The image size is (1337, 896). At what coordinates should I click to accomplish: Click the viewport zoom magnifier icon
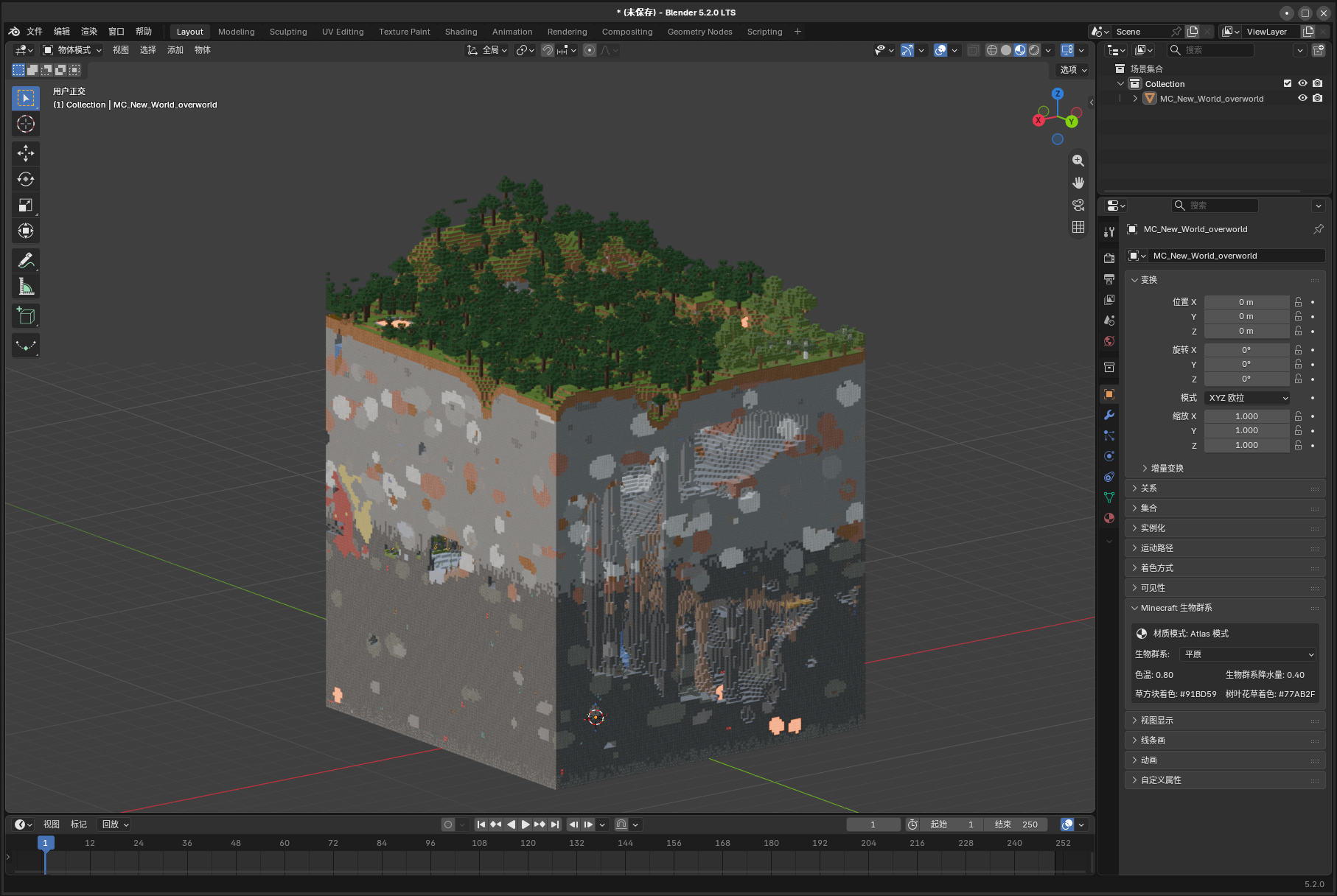coord(1078,161)
